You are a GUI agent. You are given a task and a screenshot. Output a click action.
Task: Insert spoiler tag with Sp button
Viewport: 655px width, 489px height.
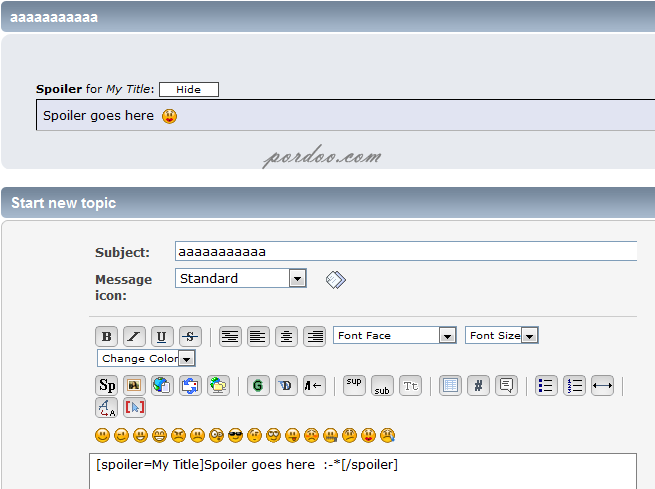point(107,385)
